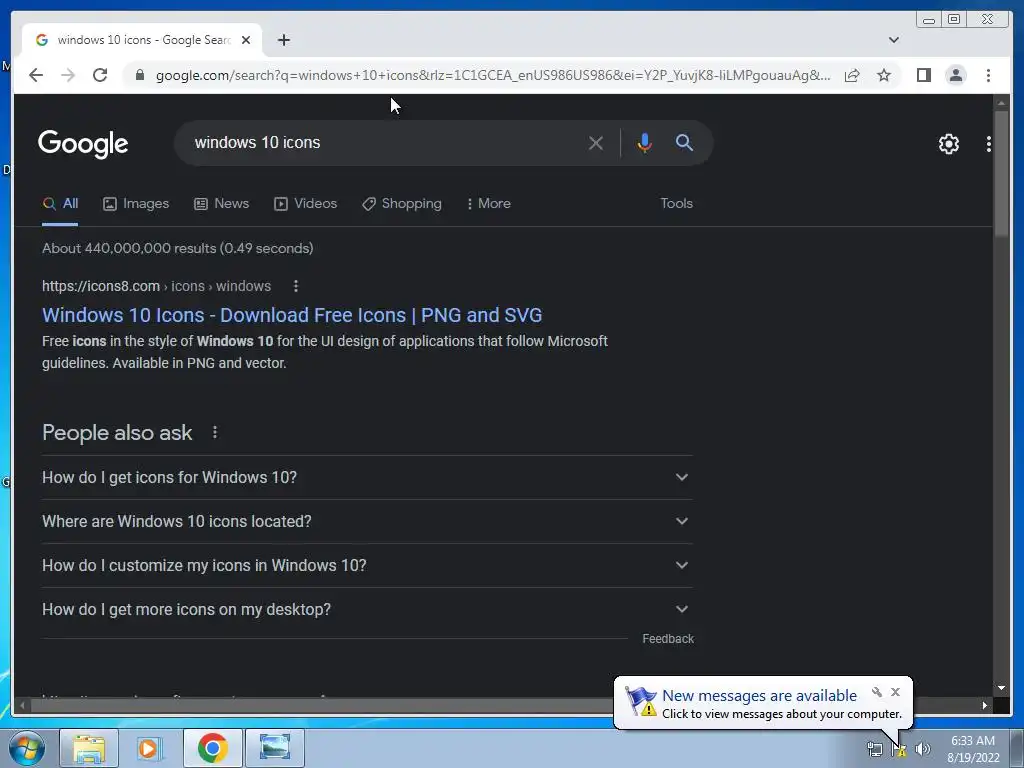Click Chrome taskbar button
This screenshot has height=768, width=1024.
point(212,748)
